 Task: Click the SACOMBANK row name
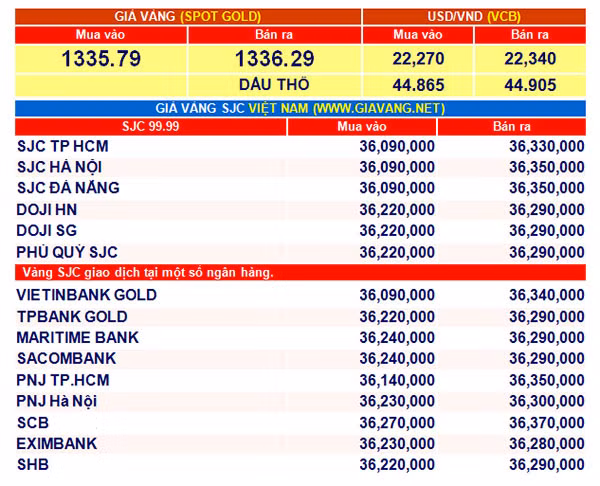[67, 359]
